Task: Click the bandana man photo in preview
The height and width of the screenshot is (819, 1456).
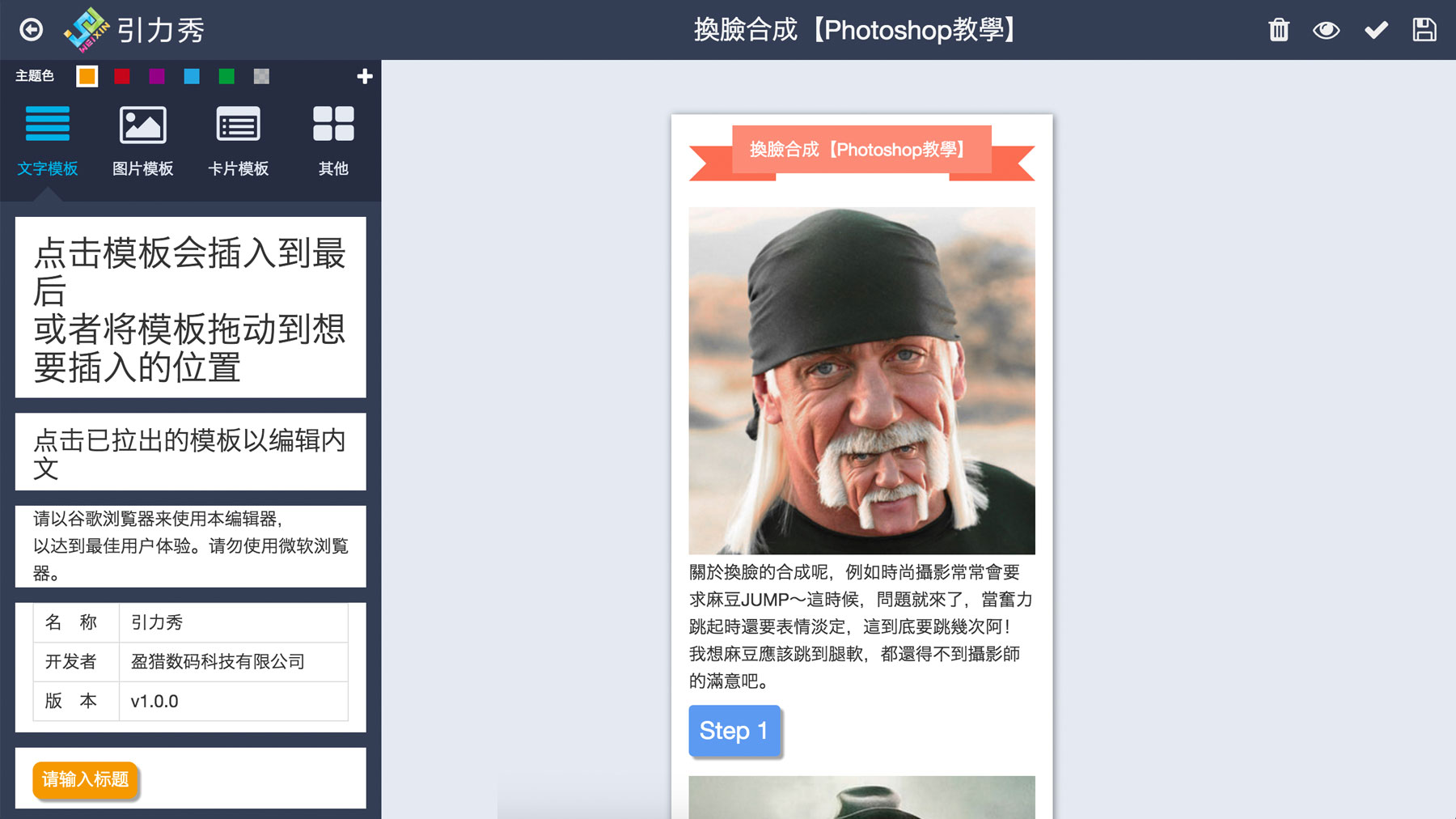Action: click(x=861, y=380)
